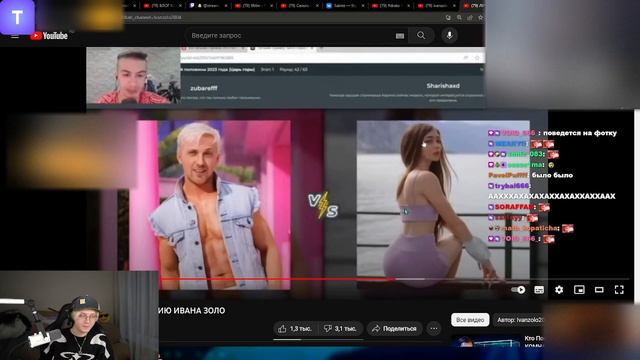The image size is (640, 360).
Task: Click chat message 'было было'
Action: pyautogui.click(x=553, y=175)
